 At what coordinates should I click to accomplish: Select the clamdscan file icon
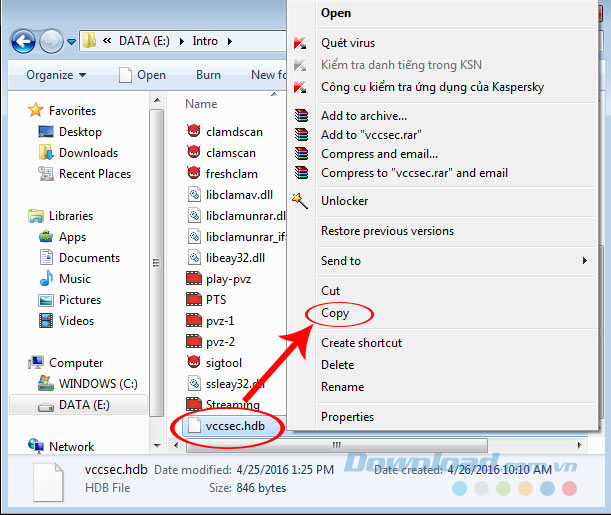194,131
